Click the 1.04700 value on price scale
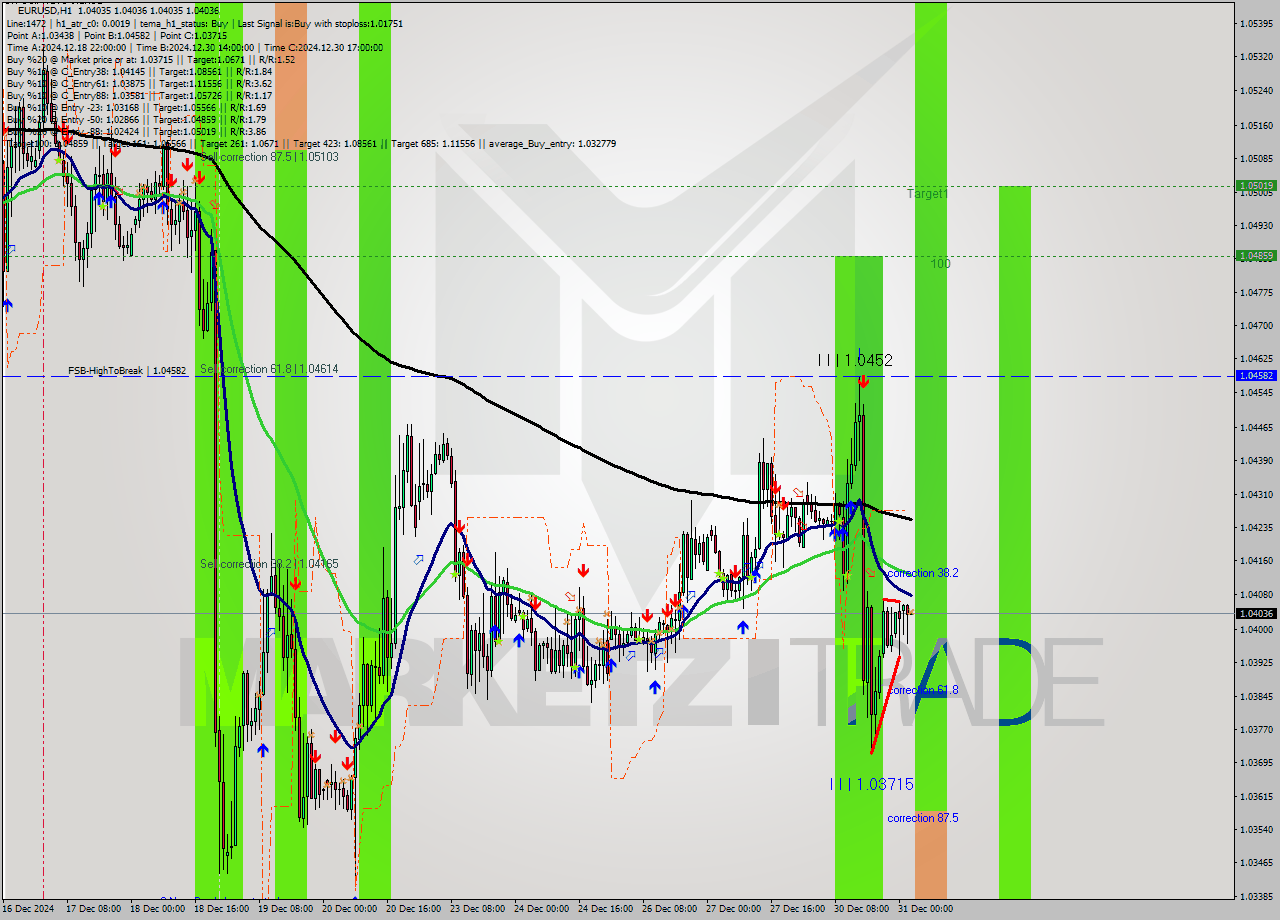Viewport: 1280px width, 920px height. 1256,326
